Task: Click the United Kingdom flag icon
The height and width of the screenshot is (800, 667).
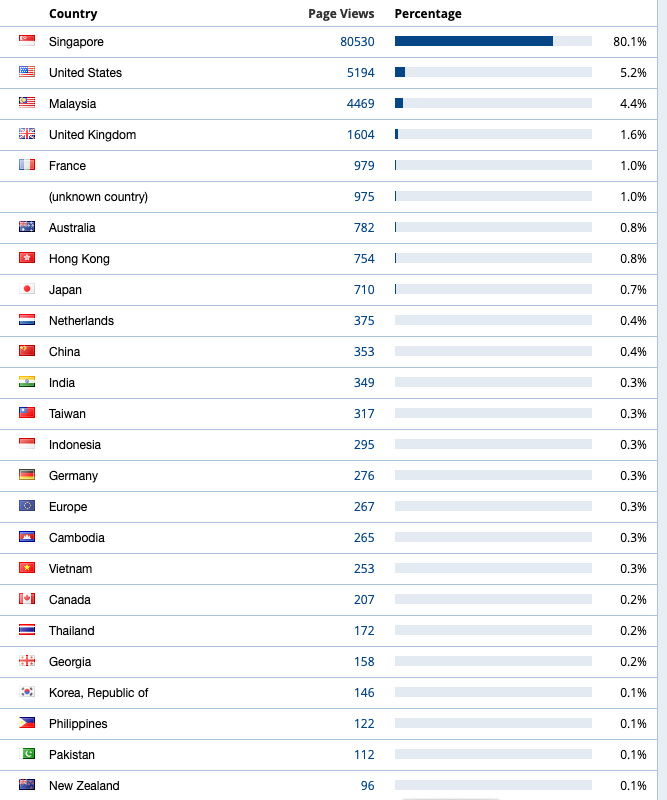Action: tap(27, 134)
